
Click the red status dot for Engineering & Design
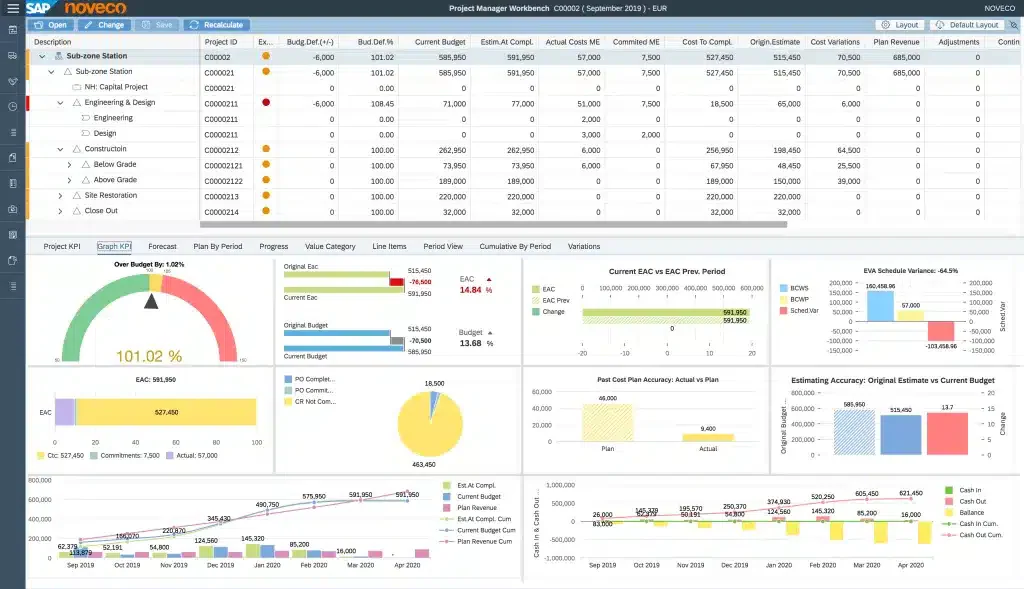[x=266, y=103]
